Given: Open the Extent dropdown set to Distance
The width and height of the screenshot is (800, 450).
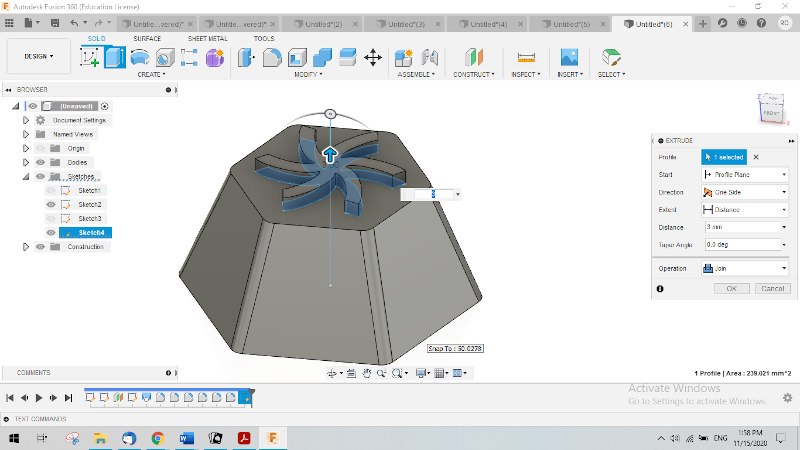Looking at the screenshot, I should tap(745, 210).
